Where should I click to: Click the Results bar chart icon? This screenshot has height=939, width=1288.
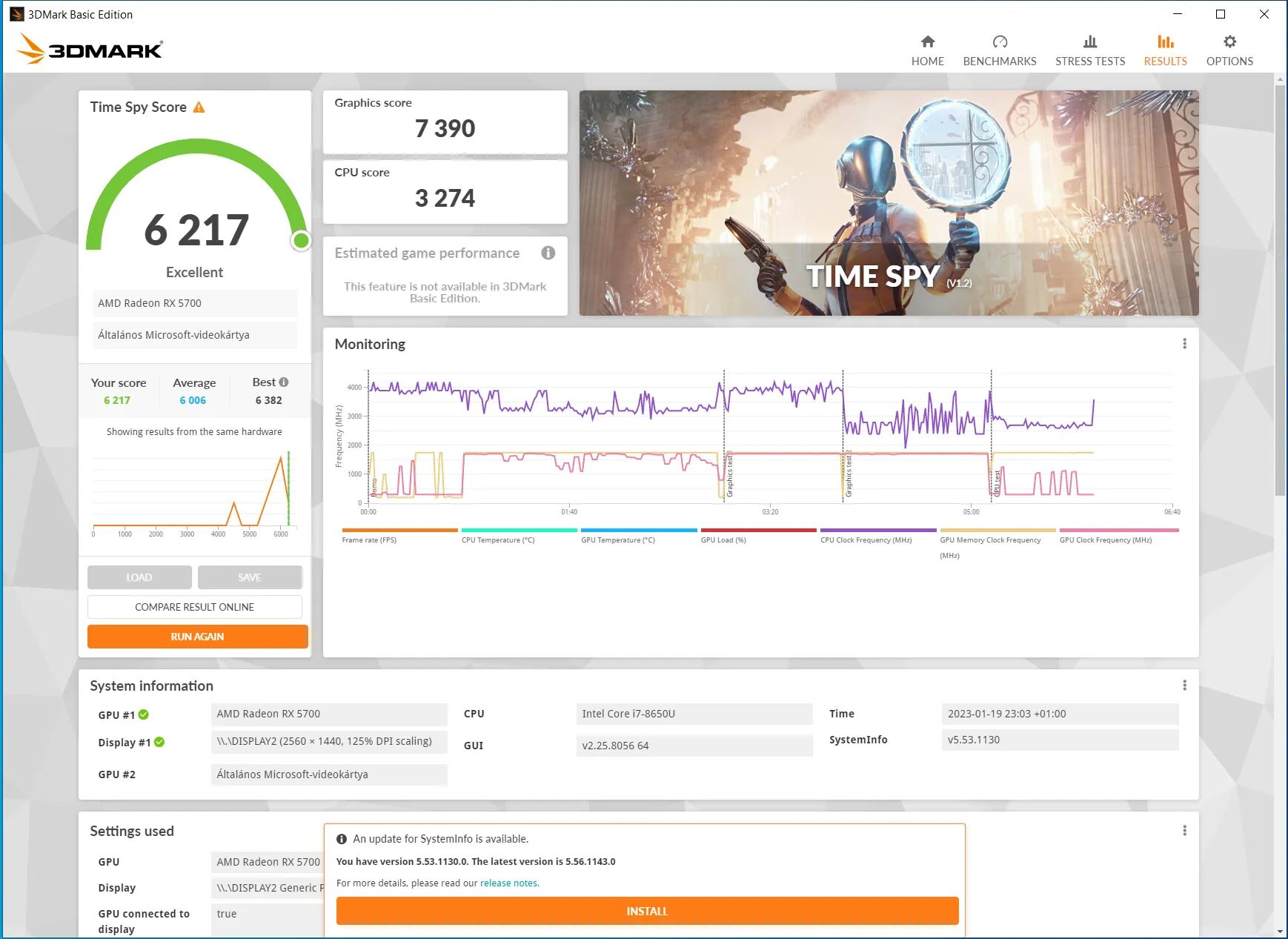pos(1165,42)
